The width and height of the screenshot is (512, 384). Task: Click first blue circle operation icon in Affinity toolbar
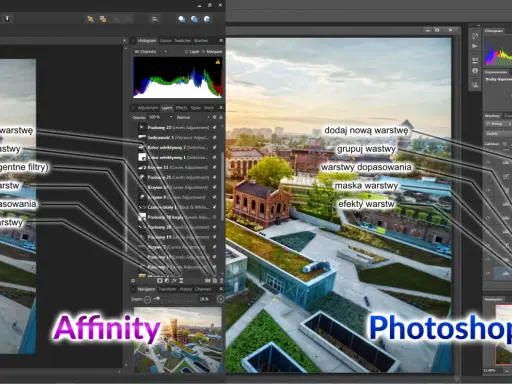tap(182, 19)
